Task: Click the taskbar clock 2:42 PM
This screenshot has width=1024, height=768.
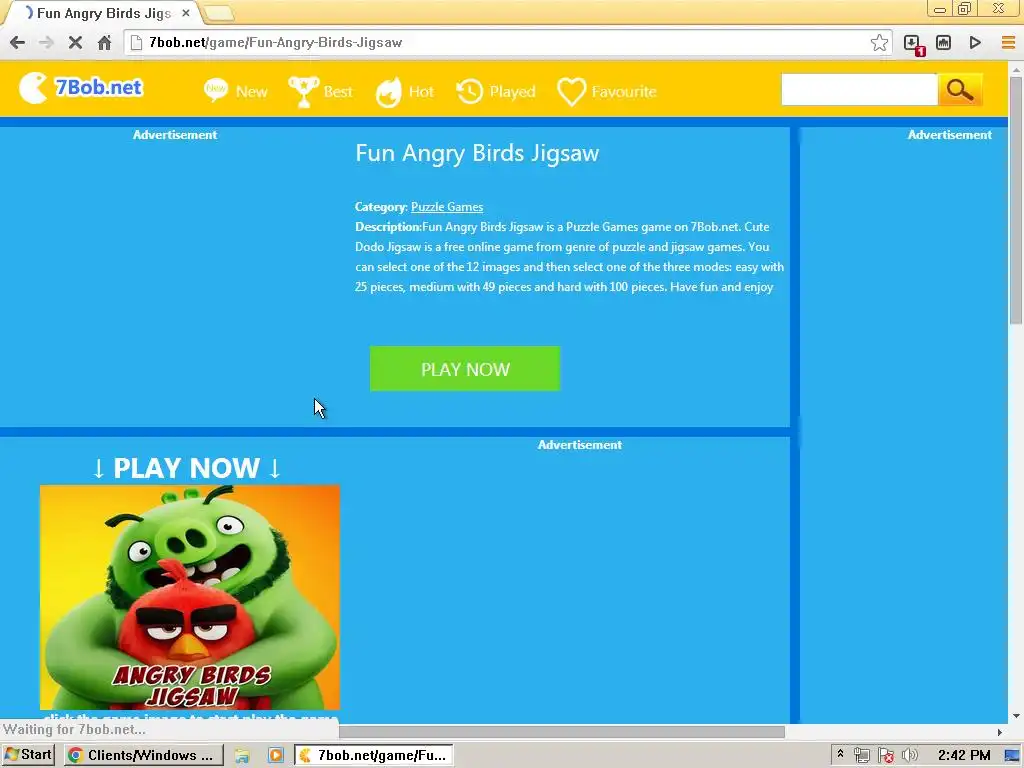Action: tap(964, 756)
